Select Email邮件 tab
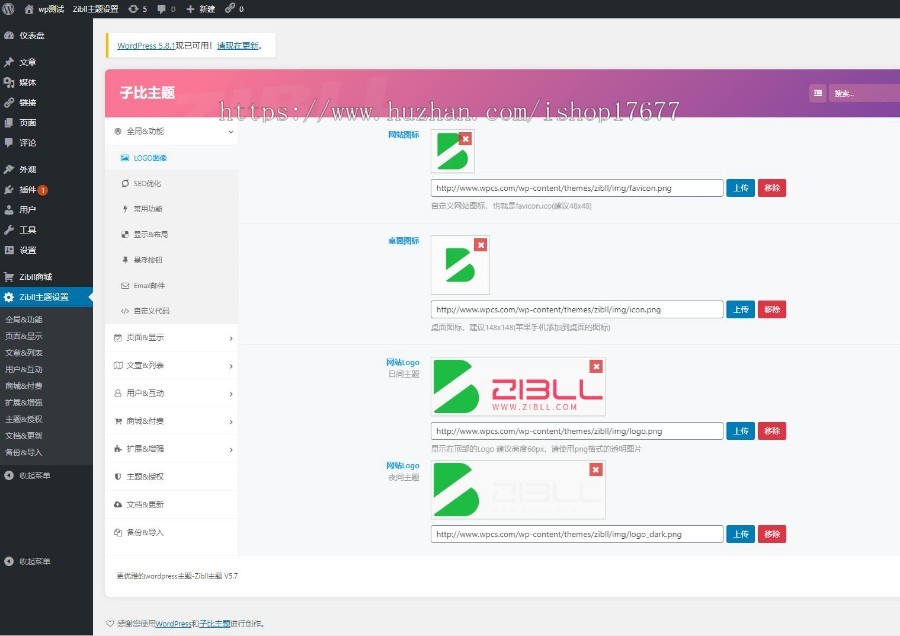The image size is (900, 636). [x=172, y=285]
